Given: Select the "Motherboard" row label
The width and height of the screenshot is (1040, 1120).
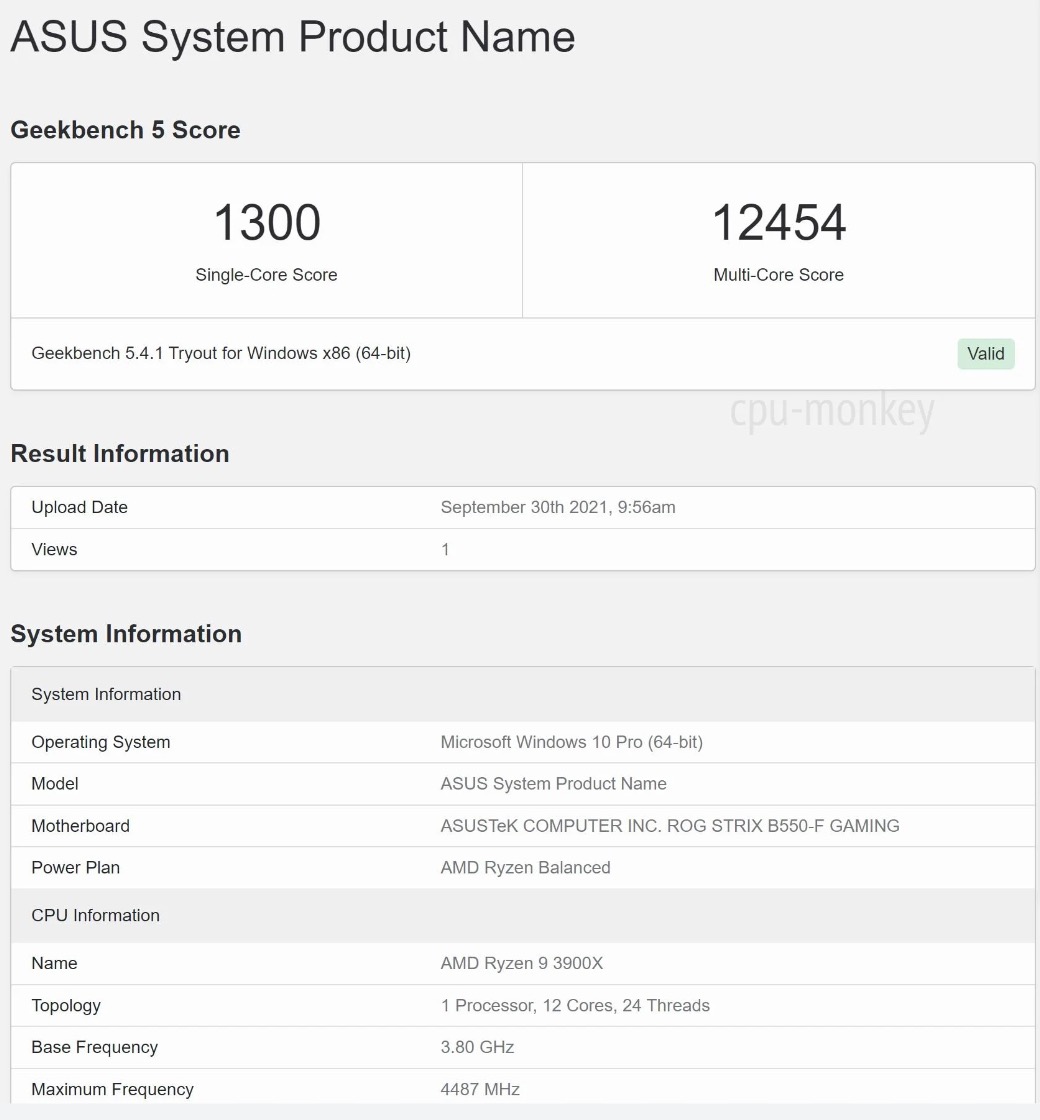Looking at the screenshot, I should 81,826.
